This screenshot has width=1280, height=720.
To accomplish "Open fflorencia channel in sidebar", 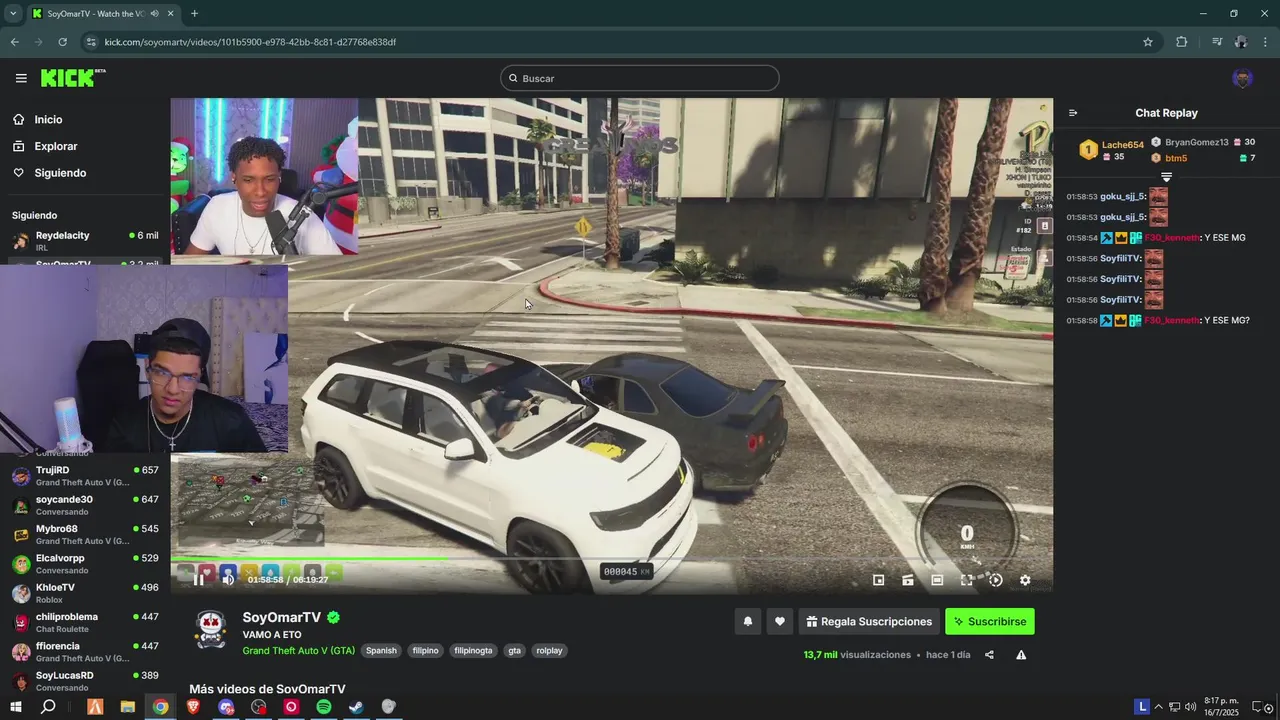I will point(85,652).
